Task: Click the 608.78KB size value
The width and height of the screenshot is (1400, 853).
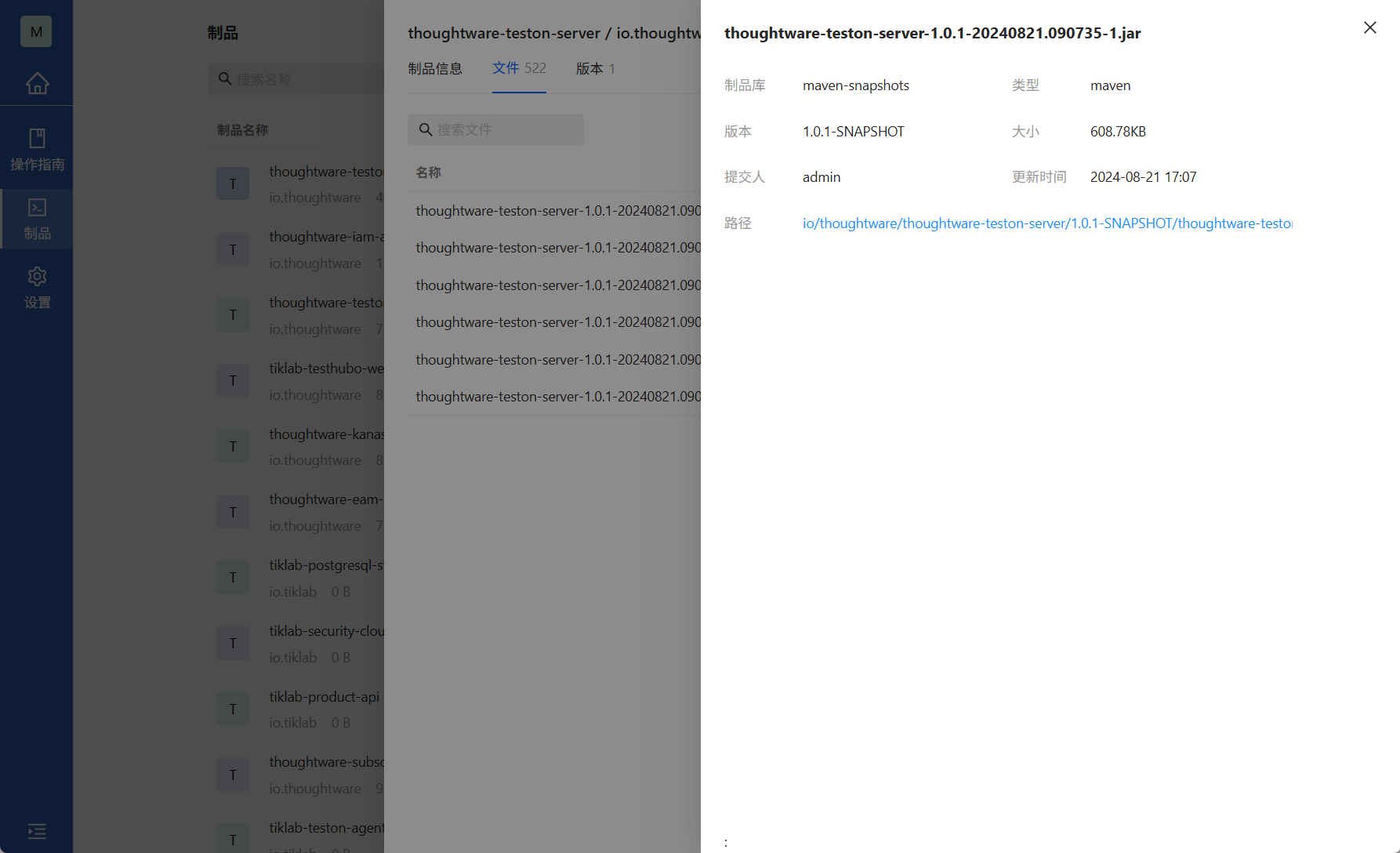Action: [1118, 132]
